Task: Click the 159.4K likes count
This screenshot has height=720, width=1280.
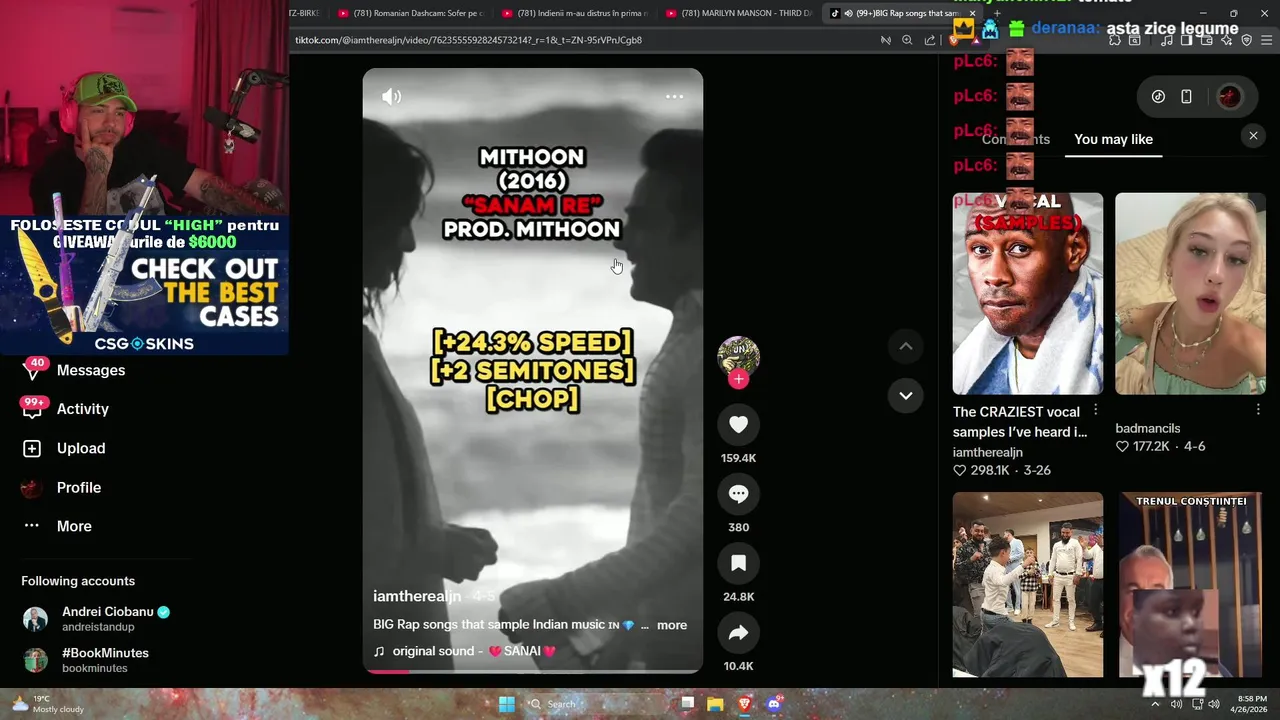Action: (x=738, y=458)
